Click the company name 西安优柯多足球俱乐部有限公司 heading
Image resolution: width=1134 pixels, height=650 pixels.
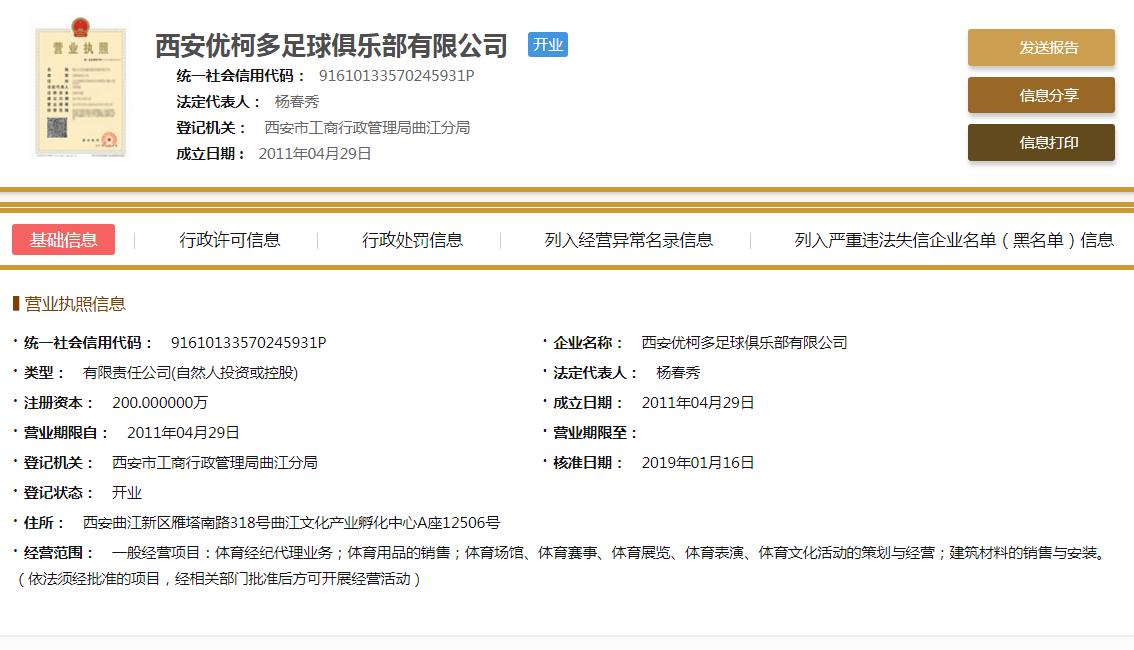330,46
